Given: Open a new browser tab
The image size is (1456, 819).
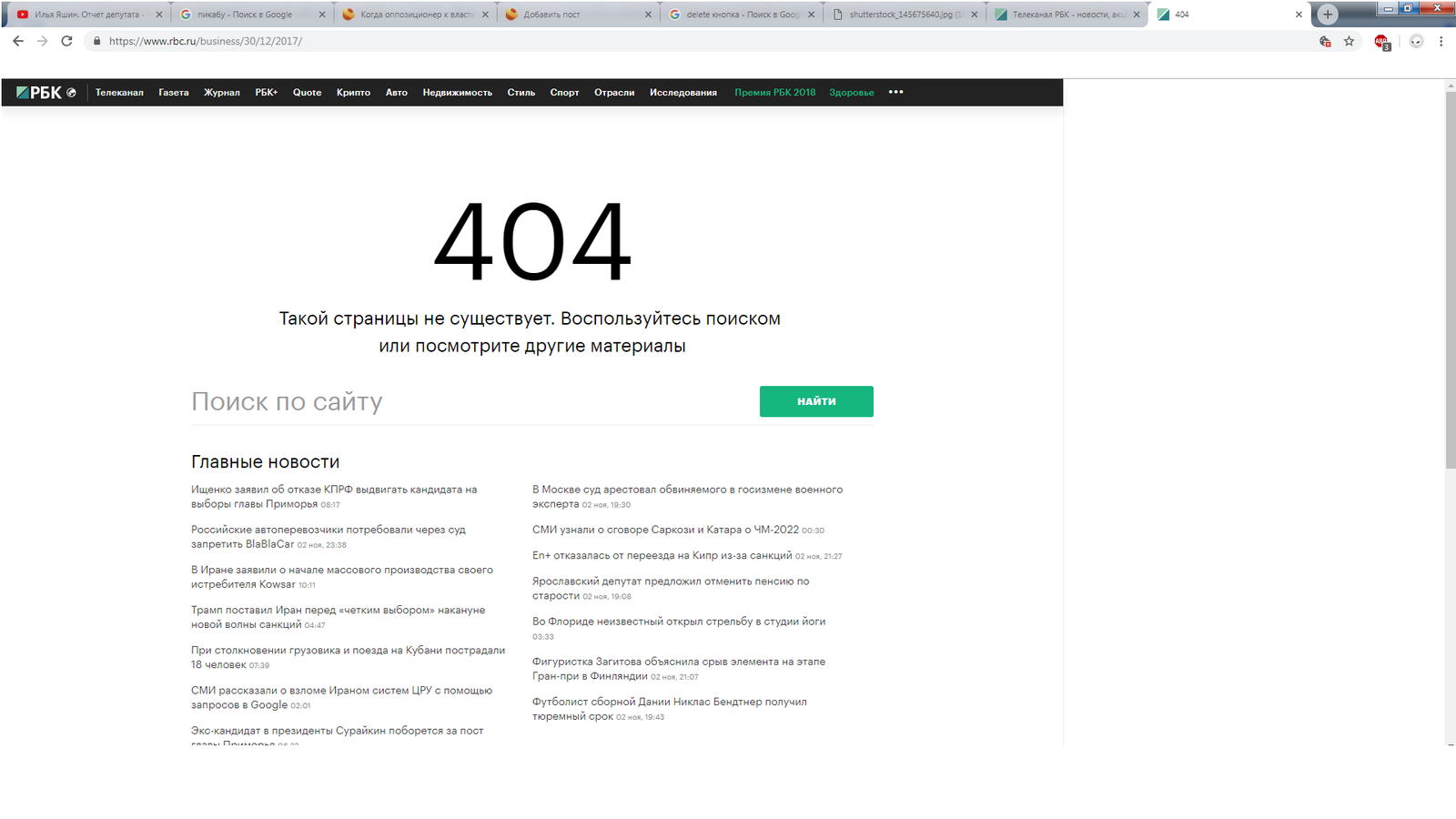Looking at the screenshot, I should (x=1328, y=14).
